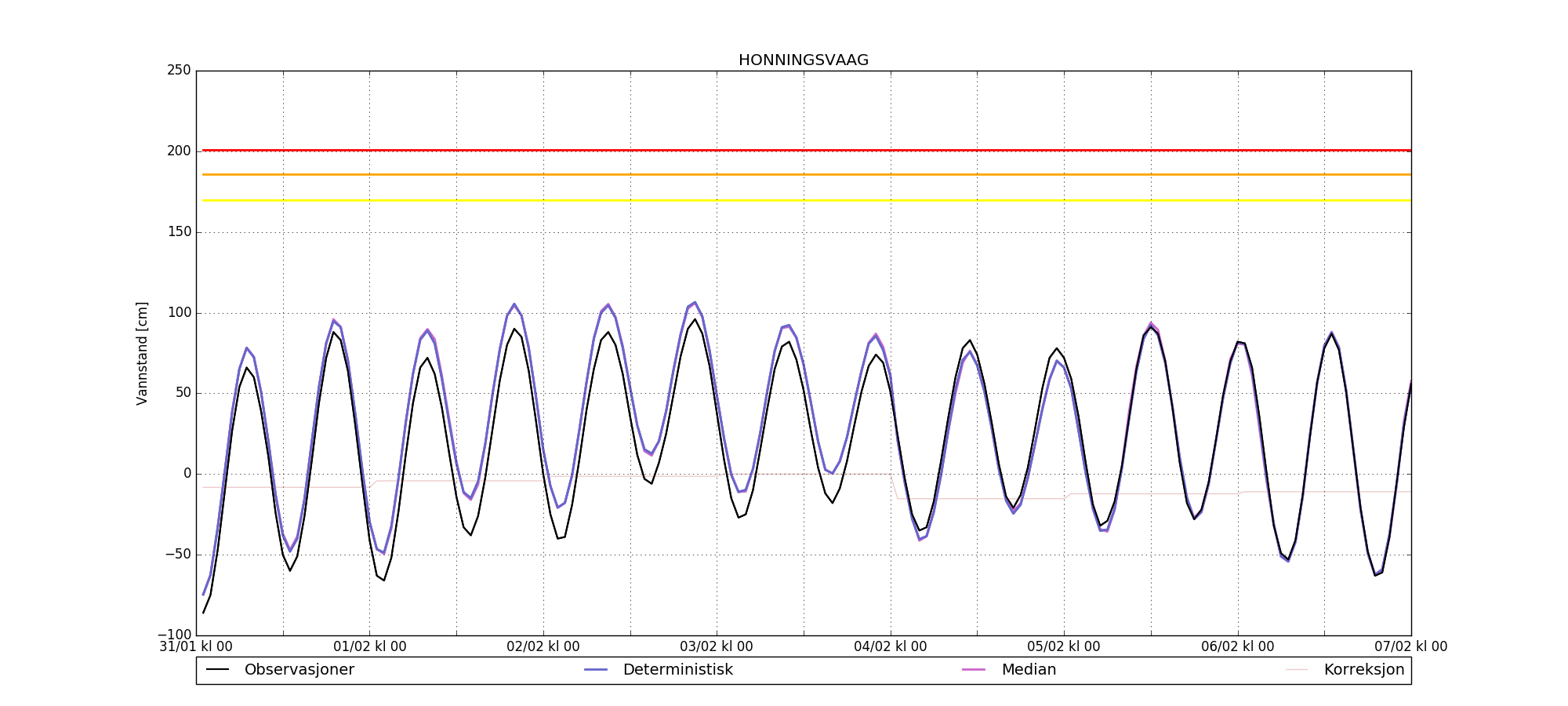Click the 01/02 kl 00 x-axis label
The width and height of the screenshot is (1568, 706).
click(370, 647)
